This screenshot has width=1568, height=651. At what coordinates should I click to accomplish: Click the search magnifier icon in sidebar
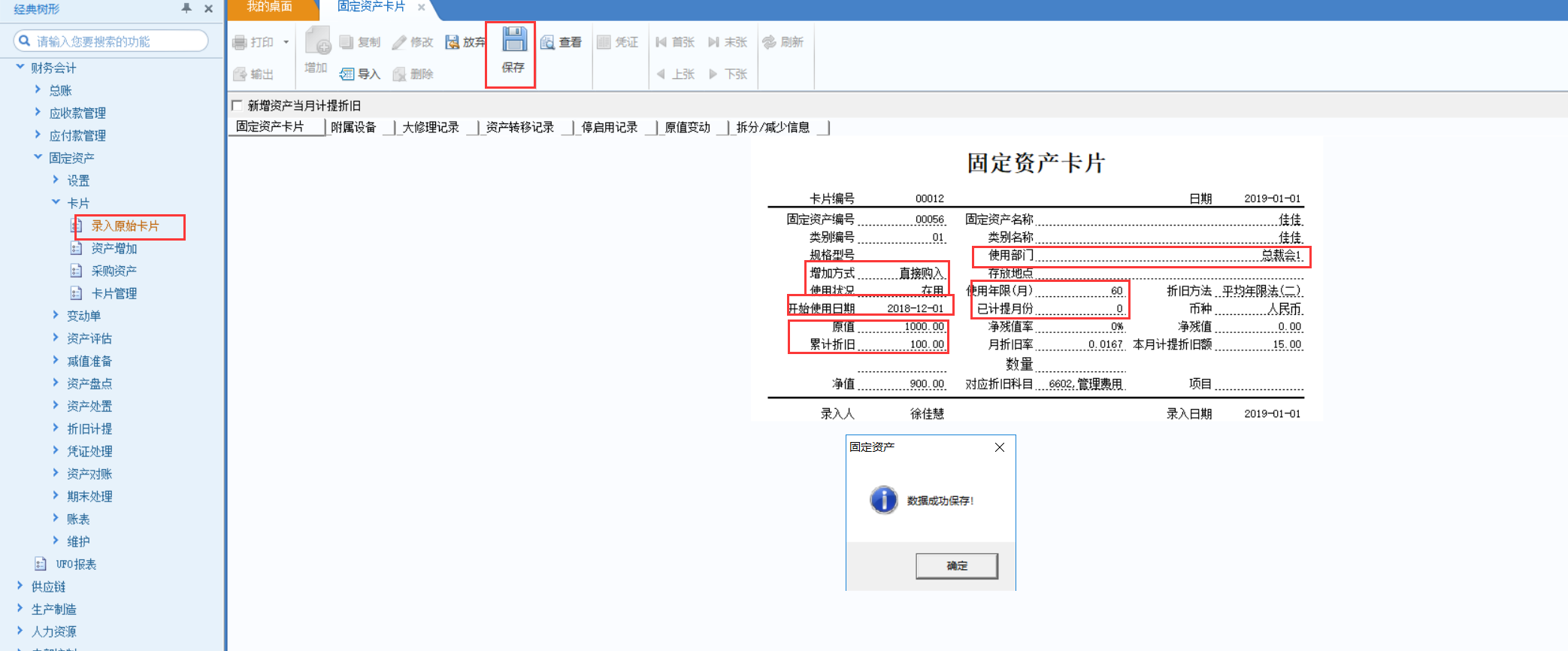(x=25, y=41)
